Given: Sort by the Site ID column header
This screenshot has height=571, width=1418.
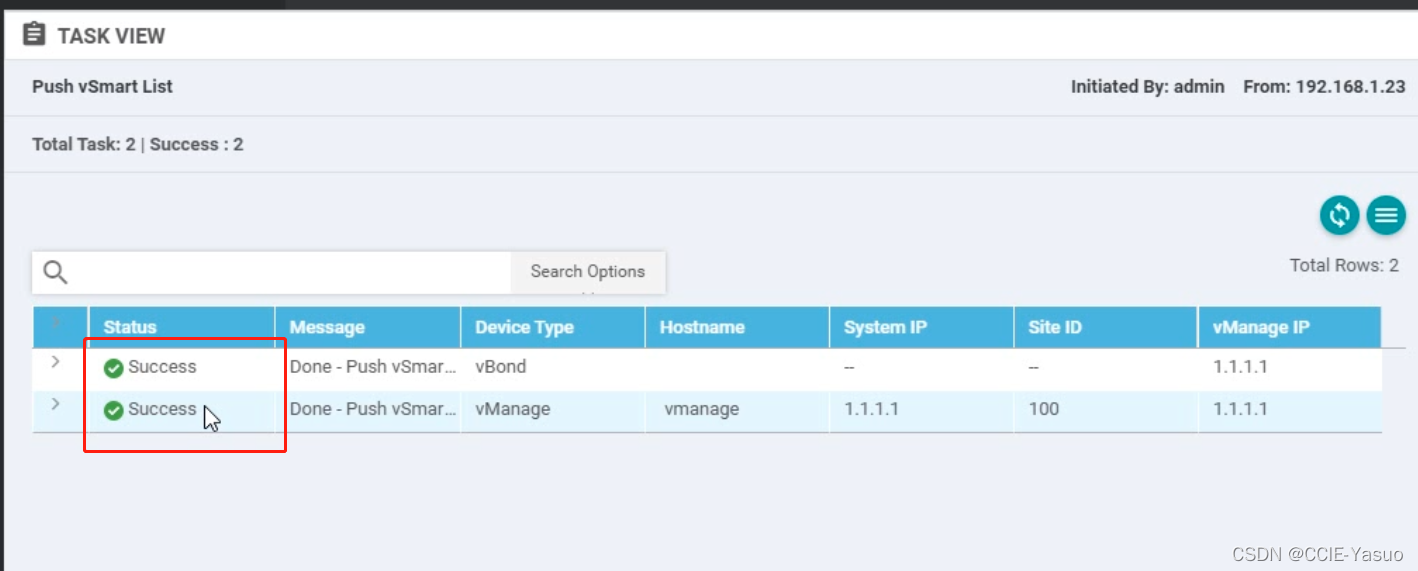Looking at the screenshot, I should point(1055,327).
